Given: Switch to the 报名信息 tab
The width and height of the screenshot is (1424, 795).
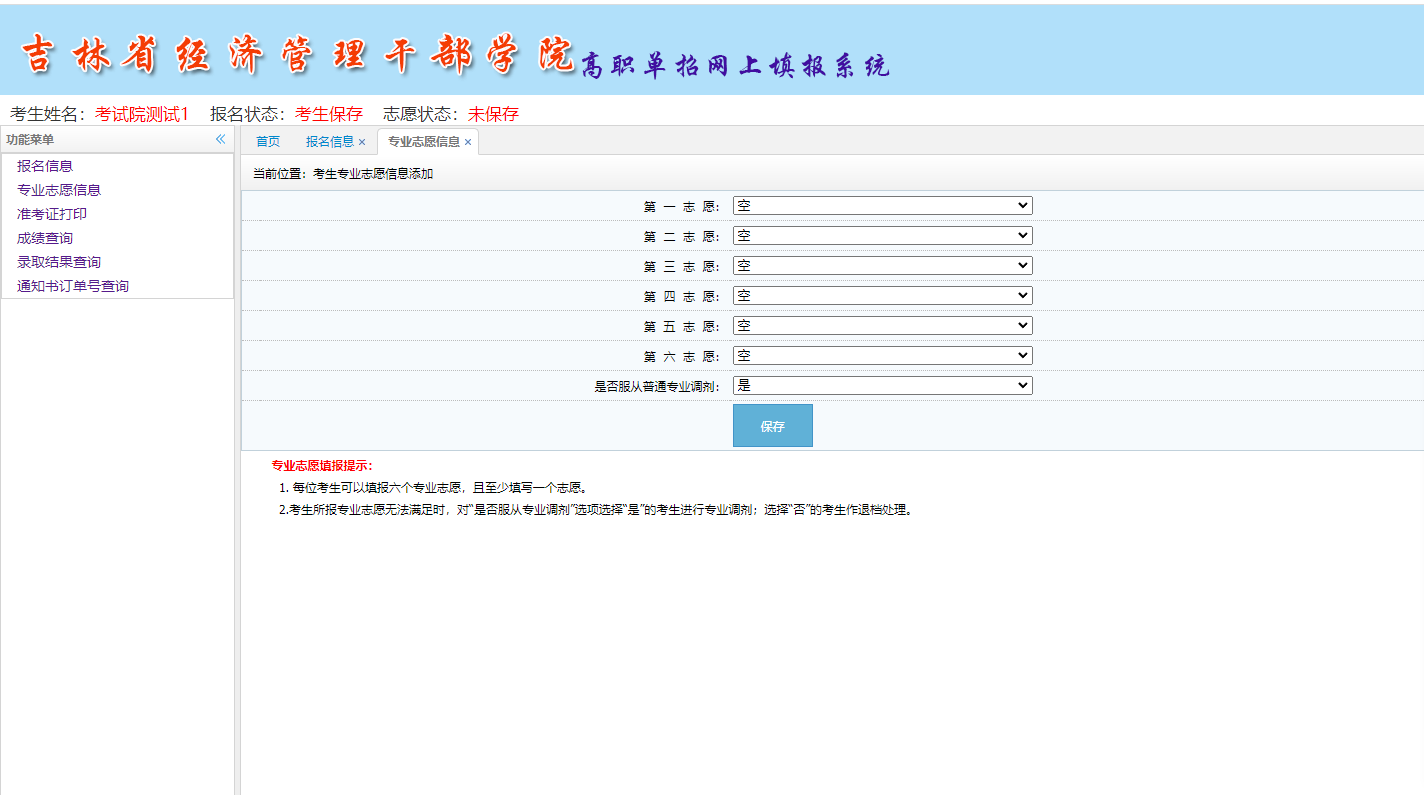Looking at the screenshot, I should click(x=330, y=141).
